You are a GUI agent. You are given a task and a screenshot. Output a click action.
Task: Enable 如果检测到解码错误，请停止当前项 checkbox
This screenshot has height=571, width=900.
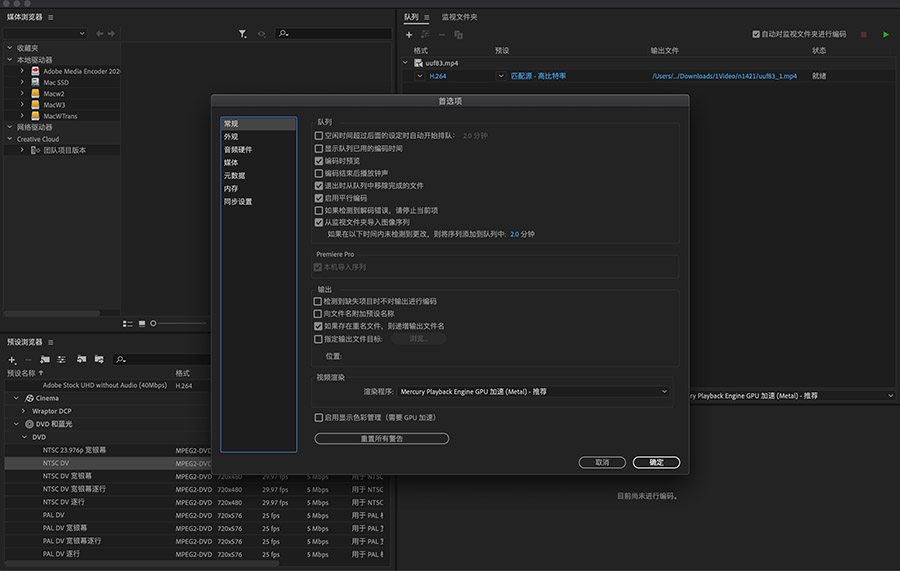point(319,211)
